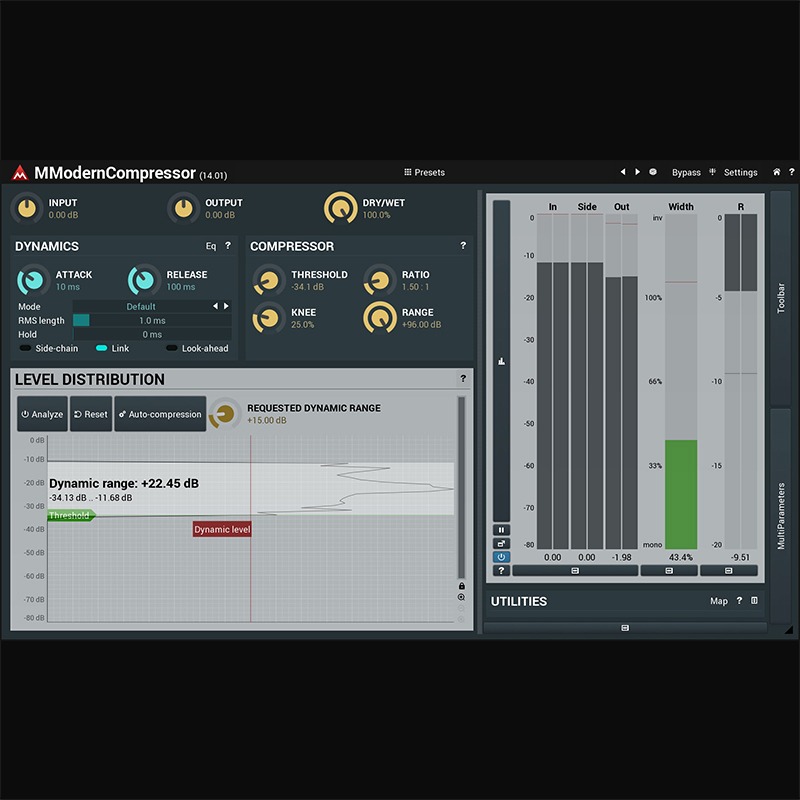Open global help question mark in title bar
This screenshot has width=800, height=800.
tap(791, 172)
